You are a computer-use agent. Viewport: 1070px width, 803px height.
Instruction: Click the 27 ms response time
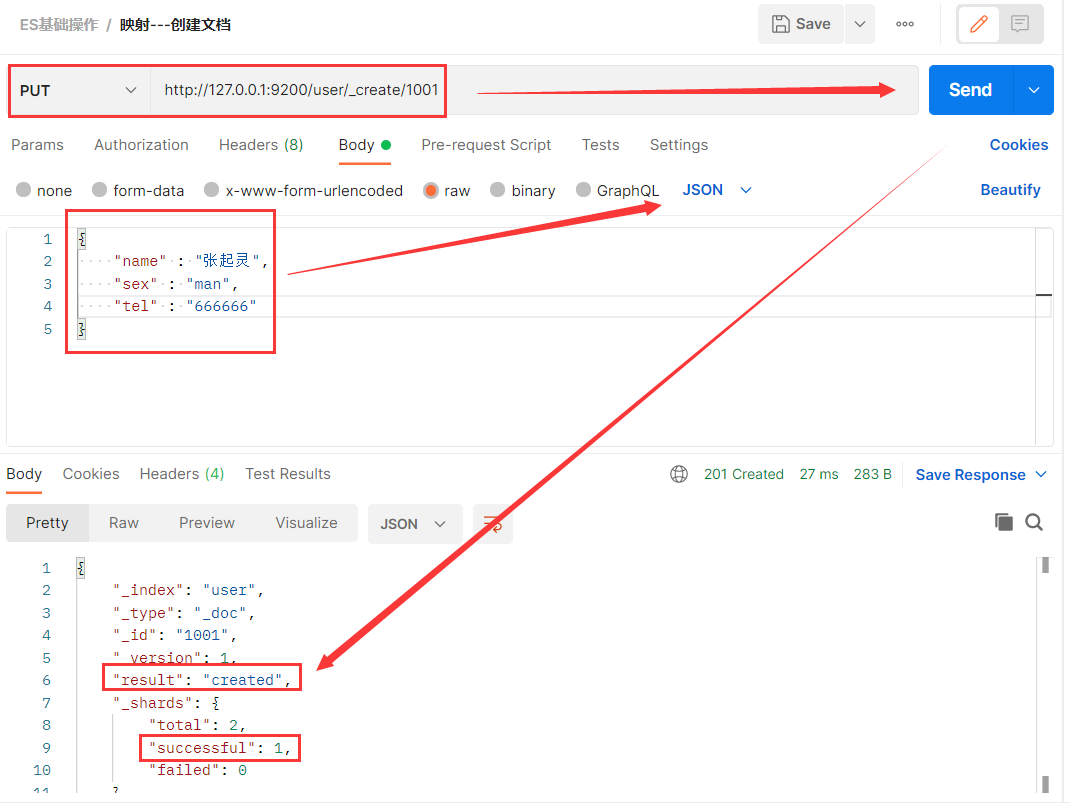[819, 474]
